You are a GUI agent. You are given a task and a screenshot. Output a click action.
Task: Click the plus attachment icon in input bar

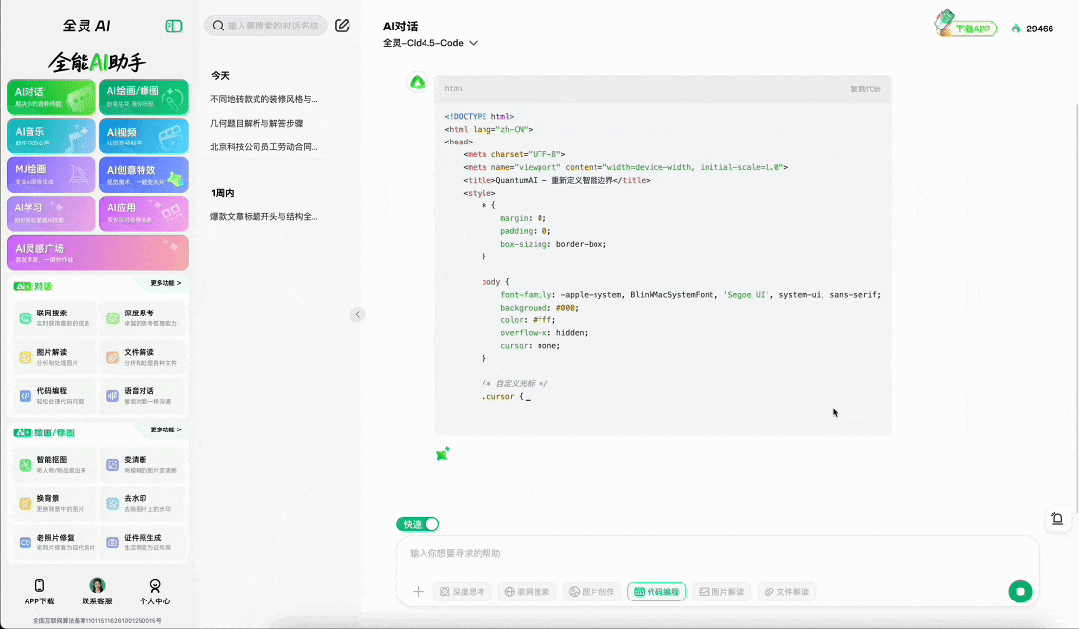pyautogui.click(x=418, y=592)
